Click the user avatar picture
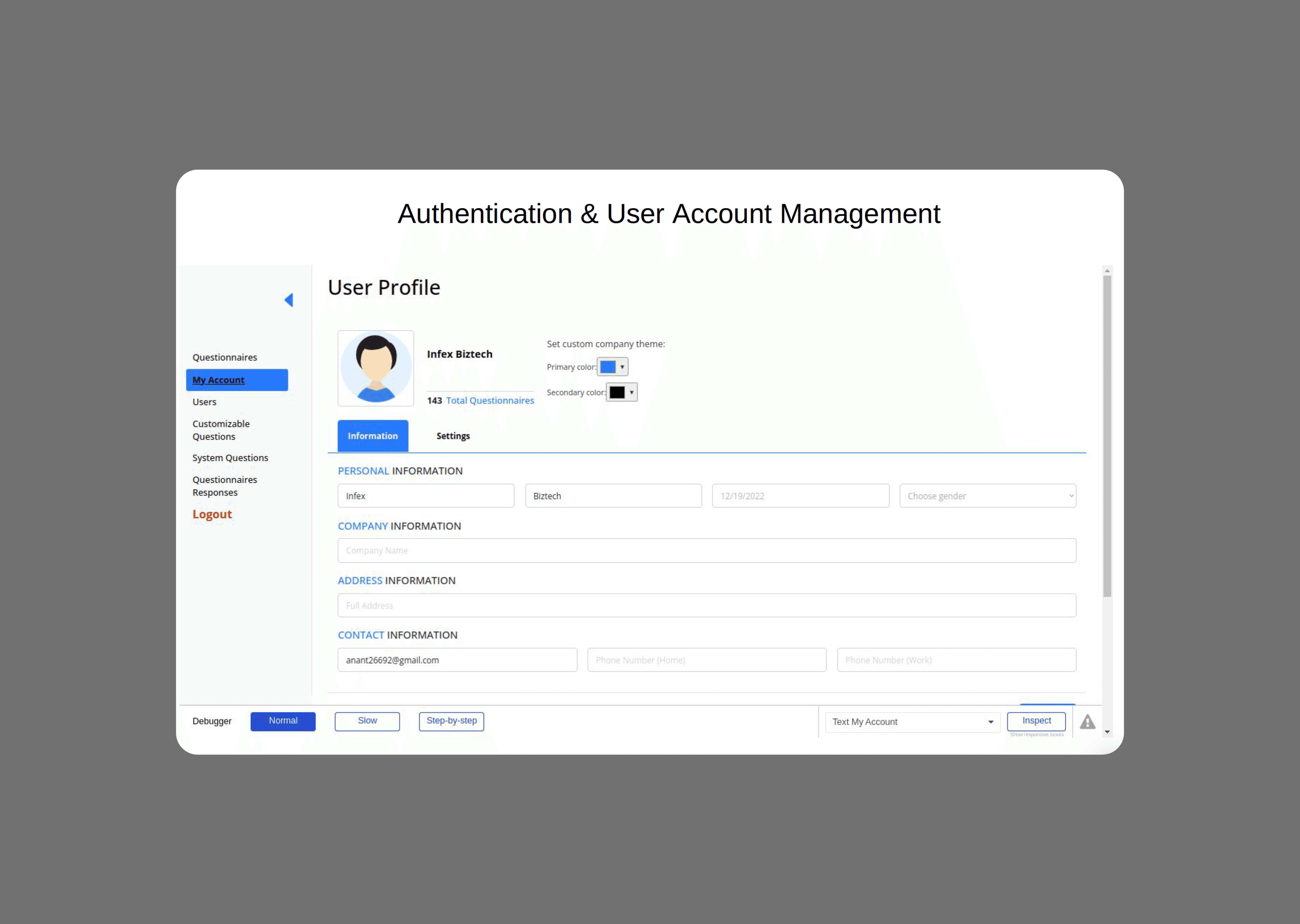Screen dimensions: 1300x924 (376, 368)
